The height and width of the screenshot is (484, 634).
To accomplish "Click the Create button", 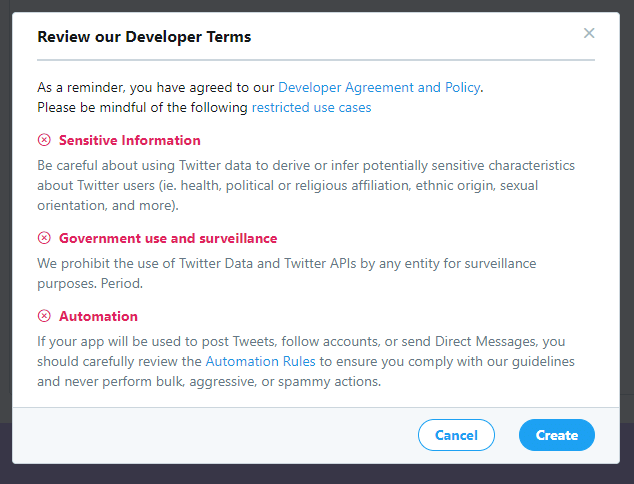I will pos(557,435).
